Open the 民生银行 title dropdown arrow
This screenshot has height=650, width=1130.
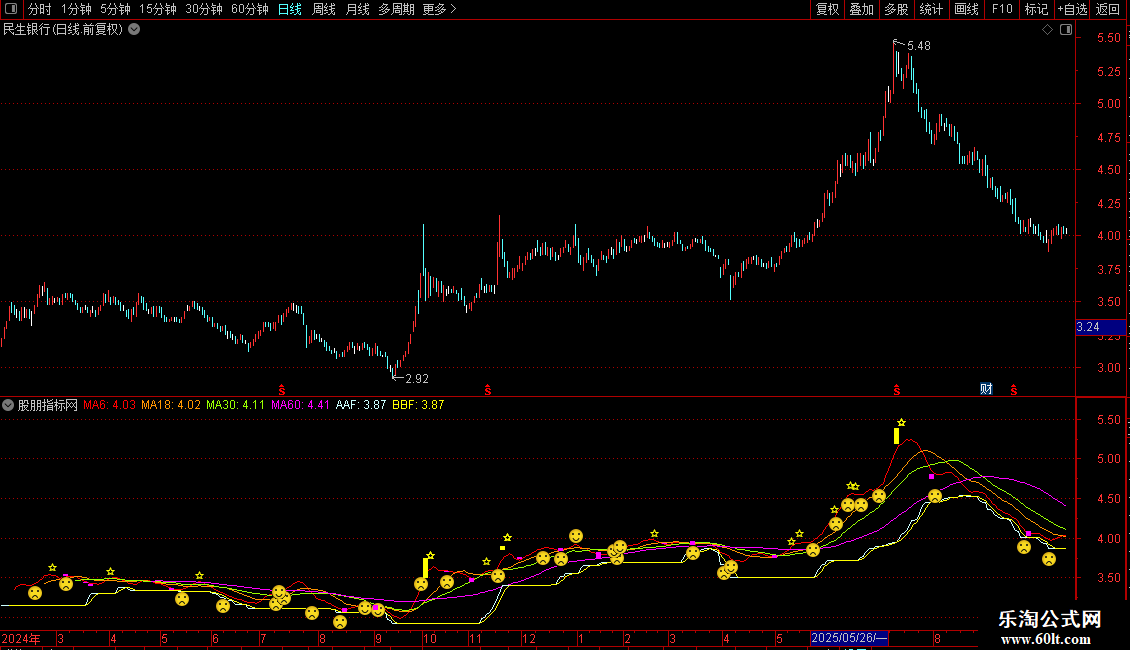[134, 30]
